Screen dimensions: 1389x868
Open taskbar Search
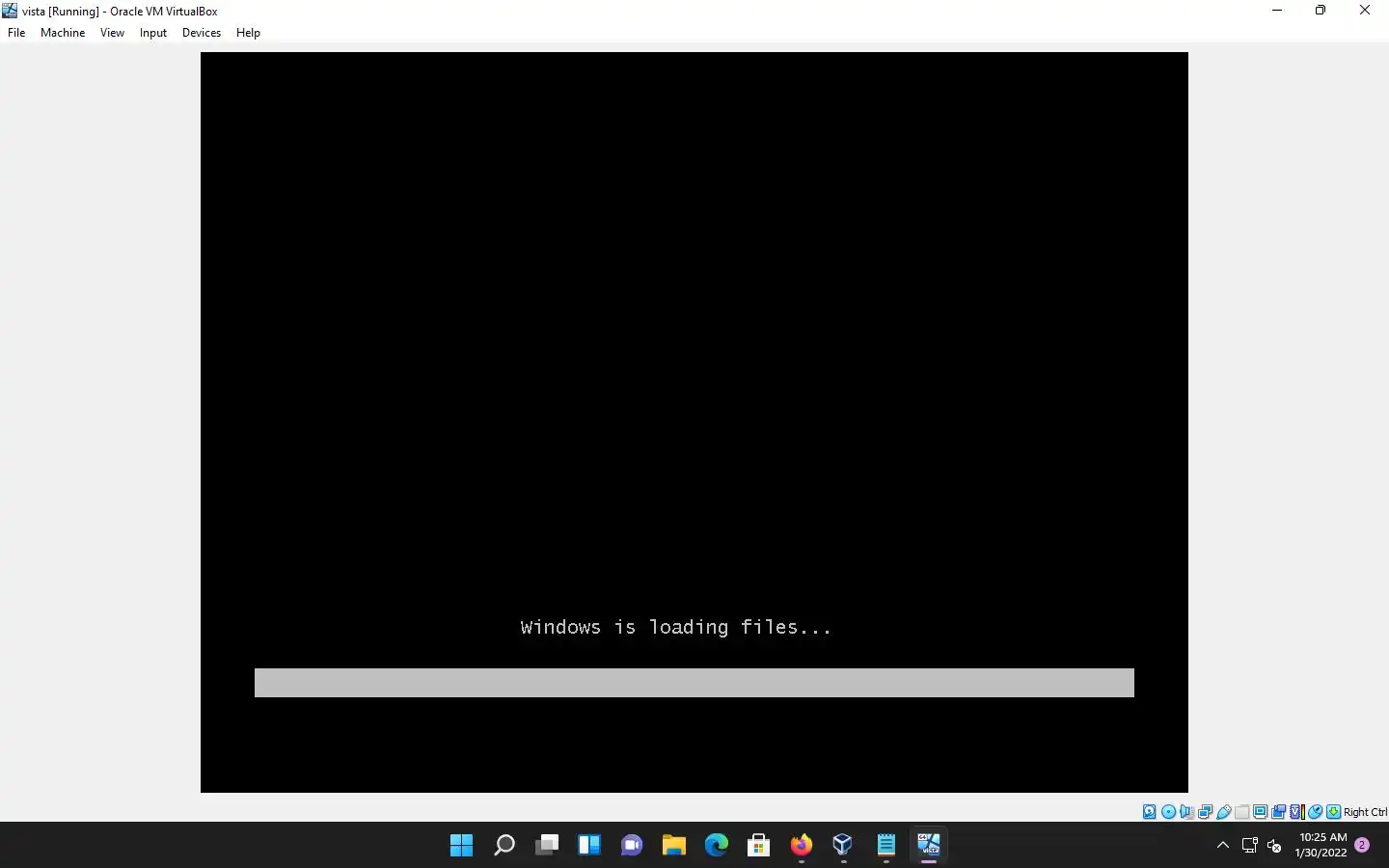(504, 846)
